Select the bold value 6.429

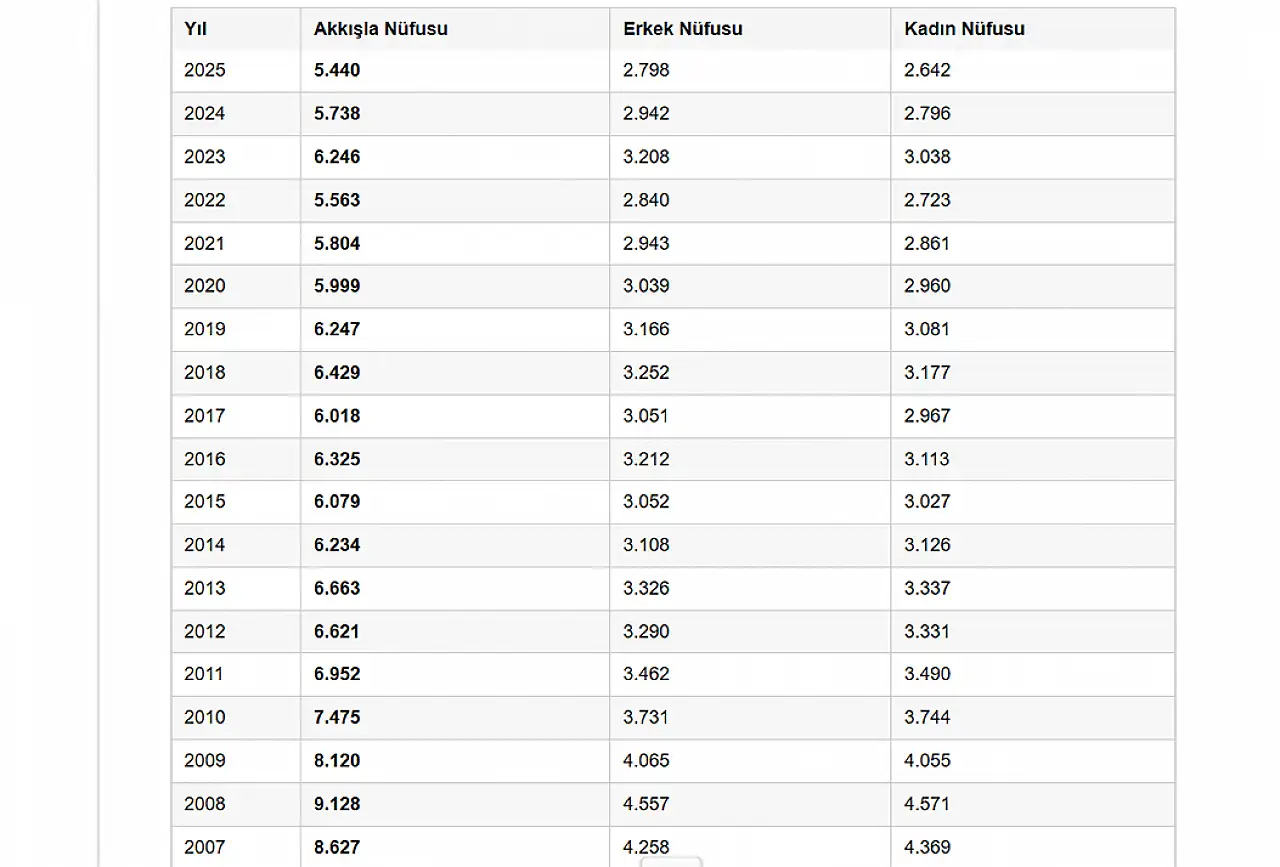coord(337,372)
